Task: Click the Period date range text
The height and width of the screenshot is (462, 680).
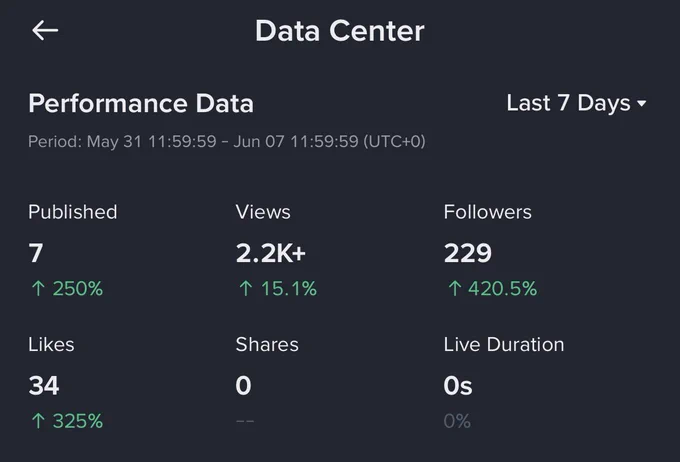Action: click(227, 141)
